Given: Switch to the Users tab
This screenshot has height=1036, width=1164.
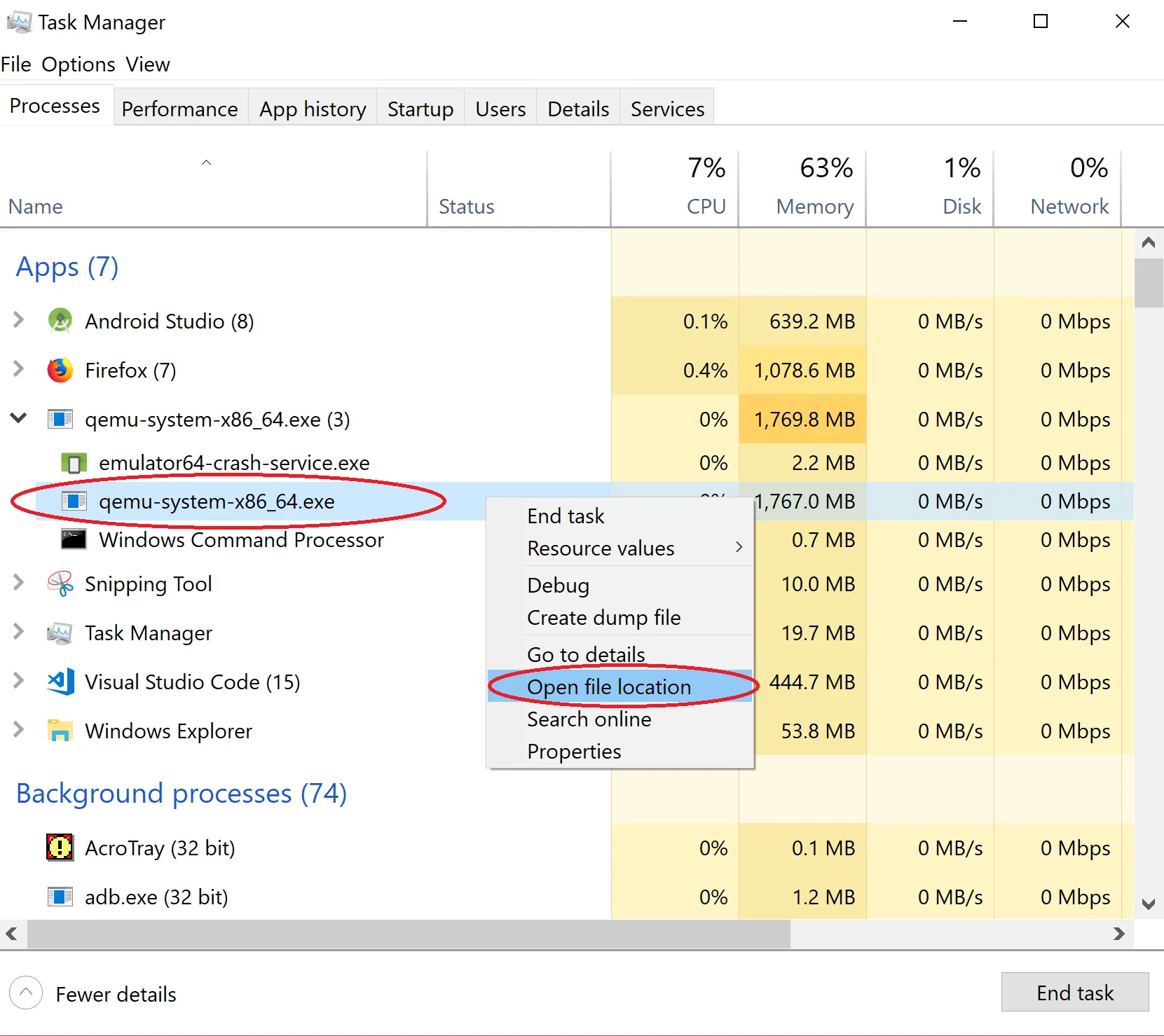Looking at the screenshot, I should pyautogui.click(x=500, y=109).
